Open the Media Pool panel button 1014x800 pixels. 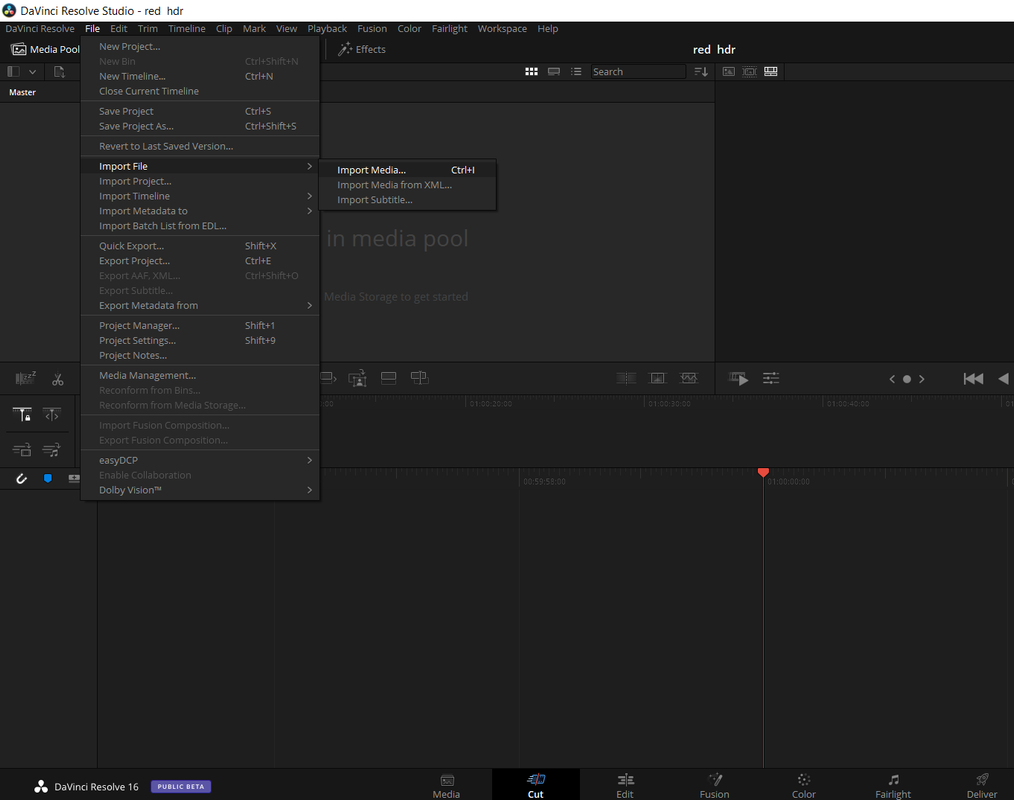(45, 49)
